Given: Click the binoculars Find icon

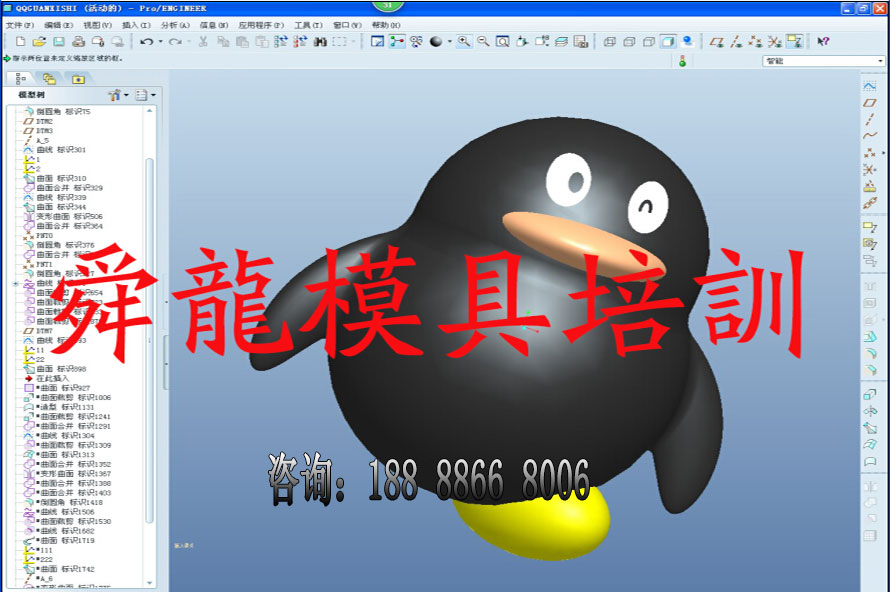Looking at the screenshot, I should (320, 41).
